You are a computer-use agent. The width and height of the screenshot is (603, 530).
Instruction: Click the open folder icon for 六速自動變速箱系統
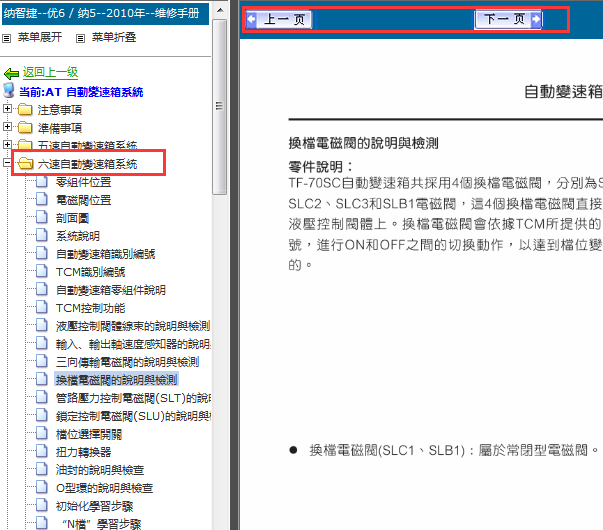[26, 163]
